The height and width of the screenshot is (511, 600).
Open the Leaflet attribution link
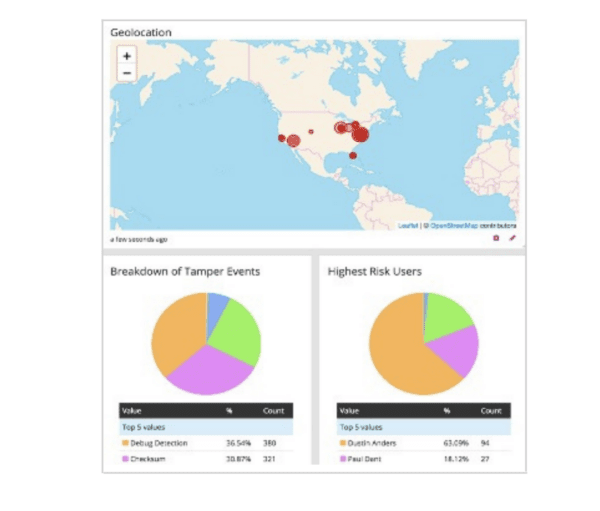(x=408, y=226)
